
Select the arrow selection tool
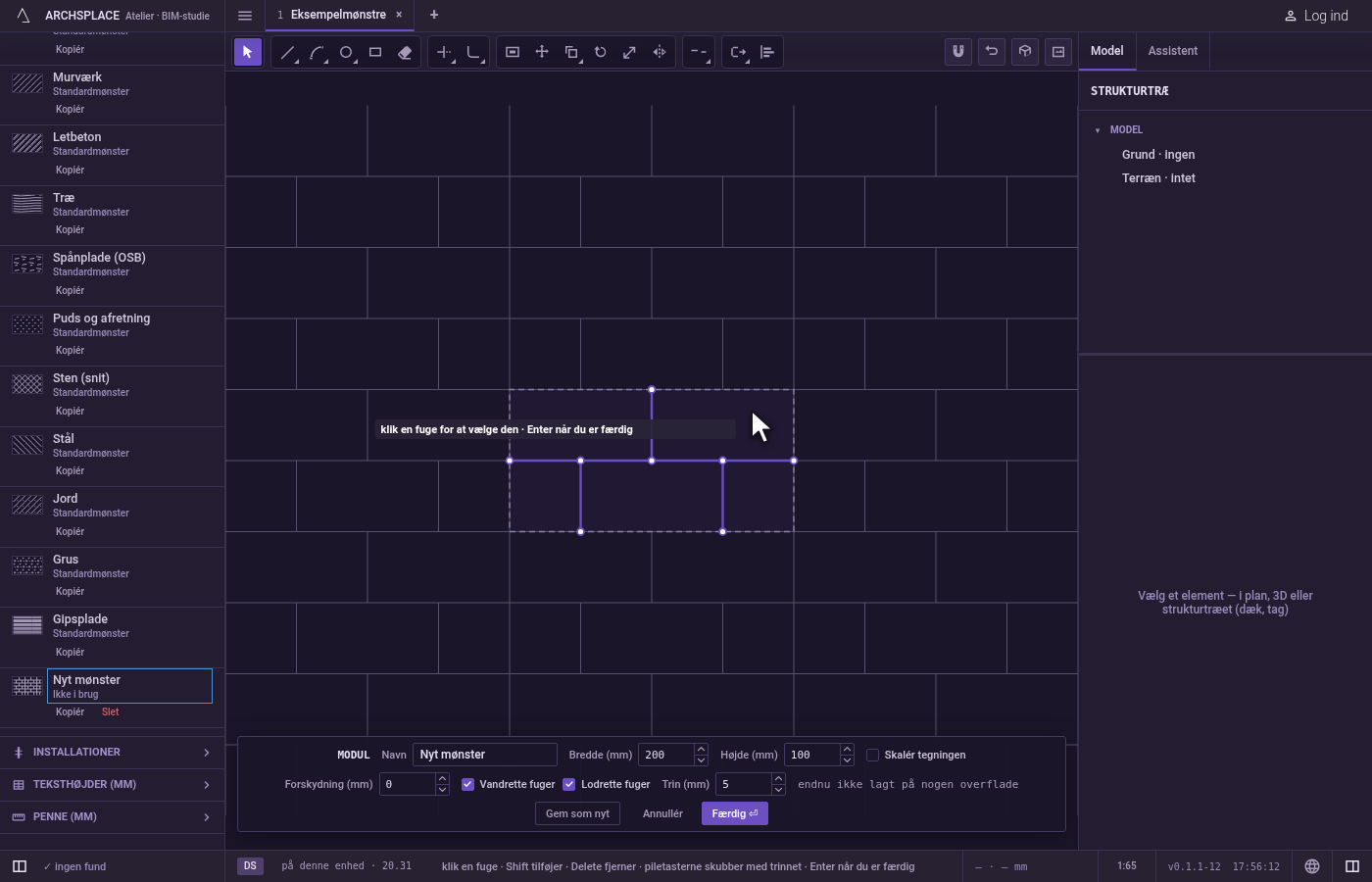(248, 52)
